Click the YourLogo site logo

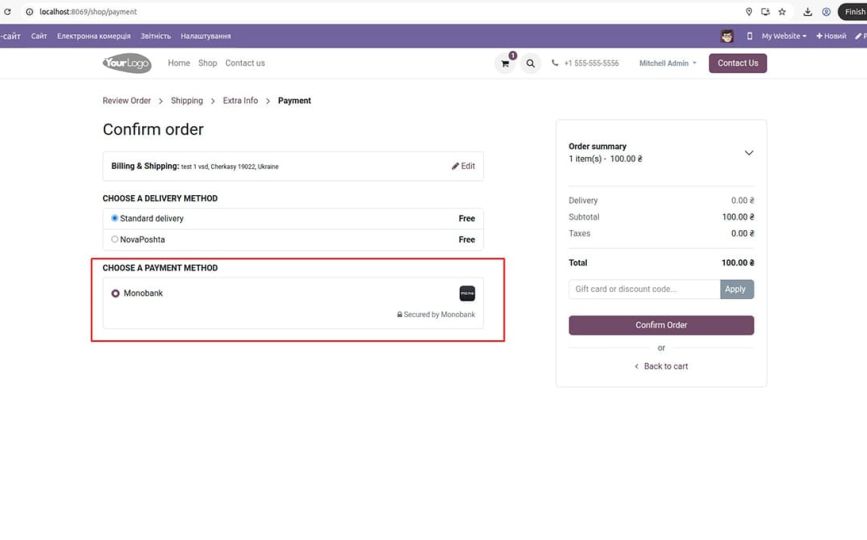point(127,63)
